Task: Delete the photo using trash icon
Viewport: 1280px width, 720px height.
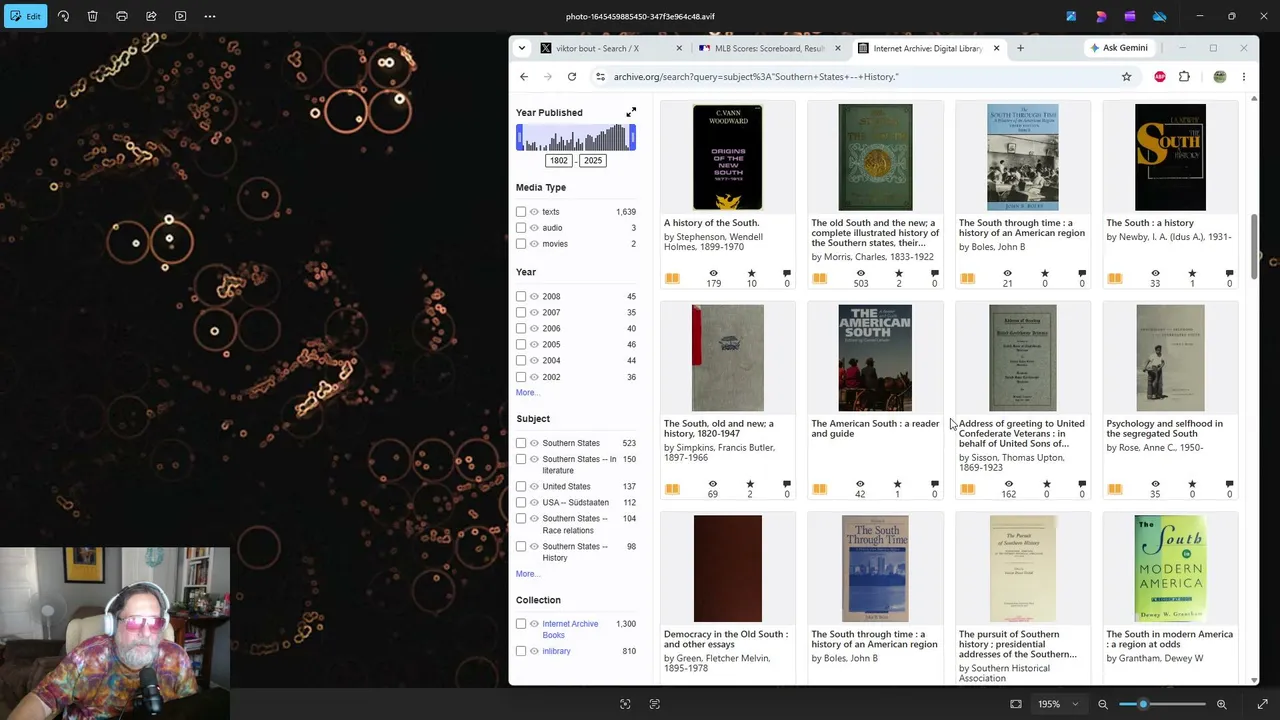Action: (92, 16)
